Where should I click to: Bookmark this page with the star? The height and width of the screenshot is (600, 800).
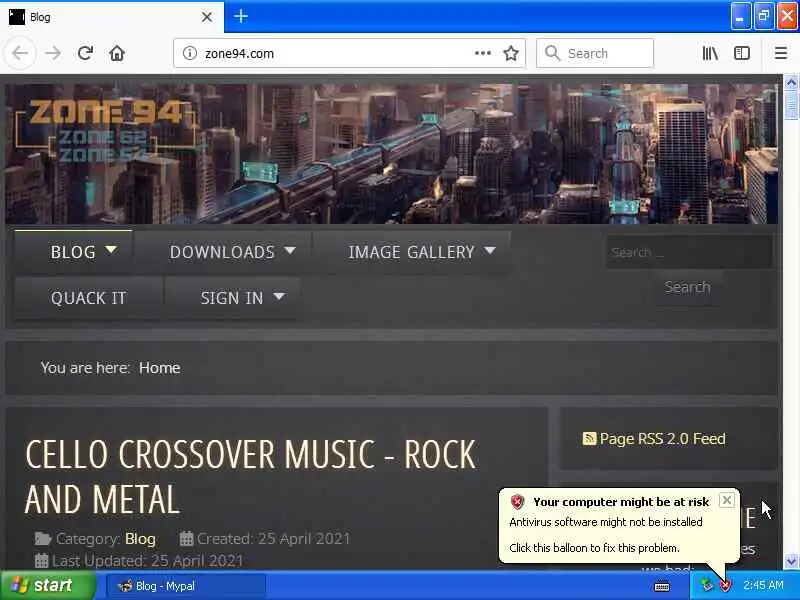point(511,53)
